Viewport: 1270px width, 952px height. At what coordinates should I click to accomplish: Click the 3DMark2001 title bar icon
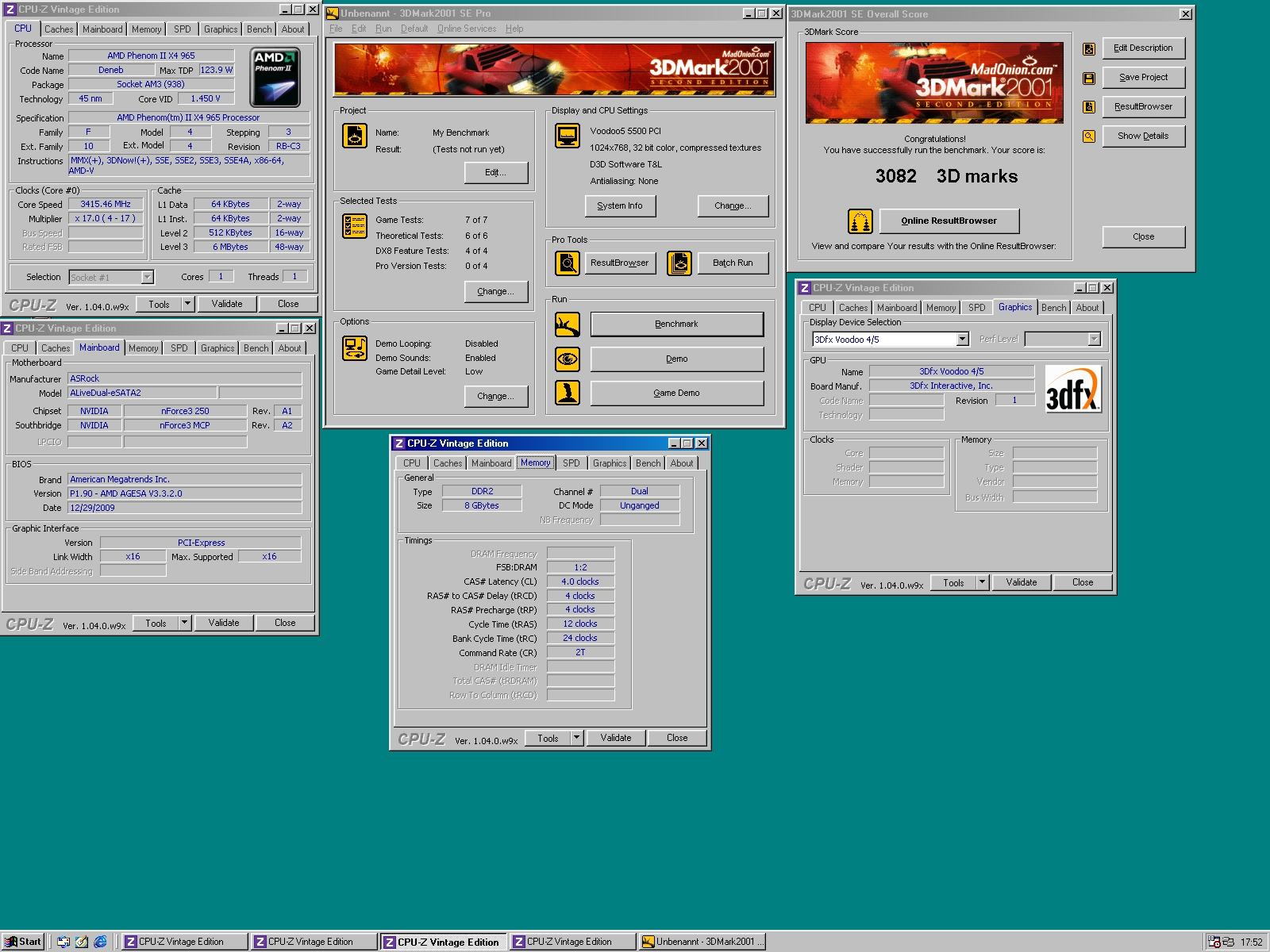(x=333, y=13)
